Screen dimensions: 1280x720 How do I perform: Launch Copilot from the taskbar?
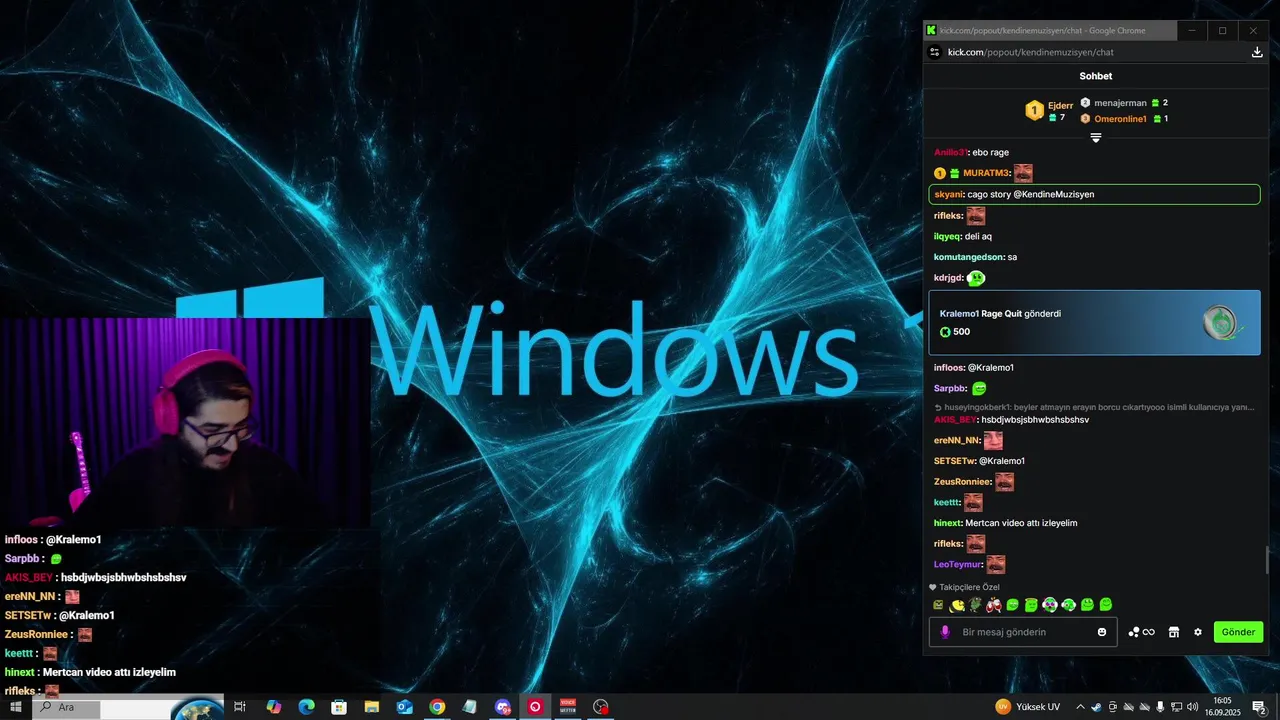click(273, 707)
